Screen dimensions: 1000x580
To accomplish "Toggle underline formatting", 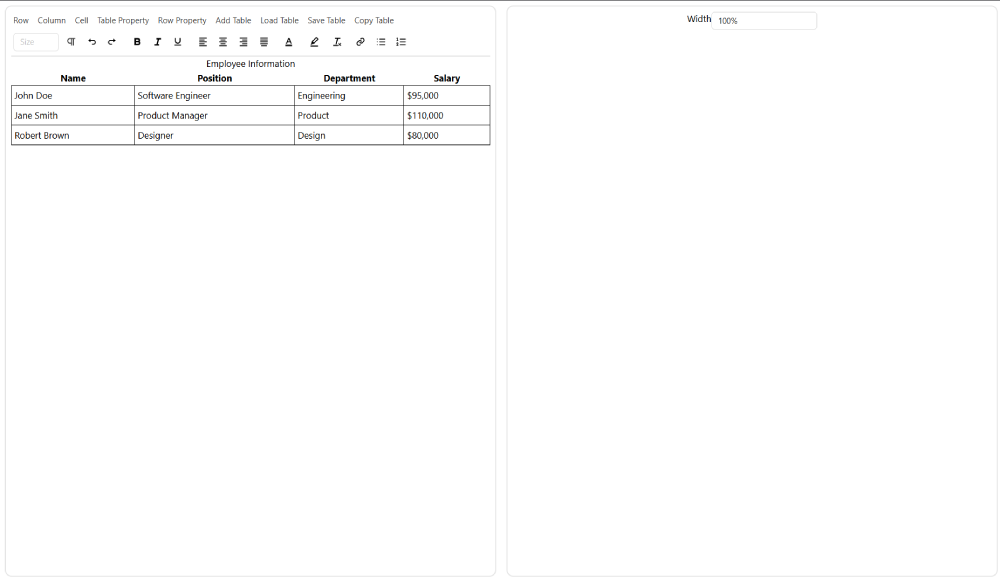I will 177,42.
